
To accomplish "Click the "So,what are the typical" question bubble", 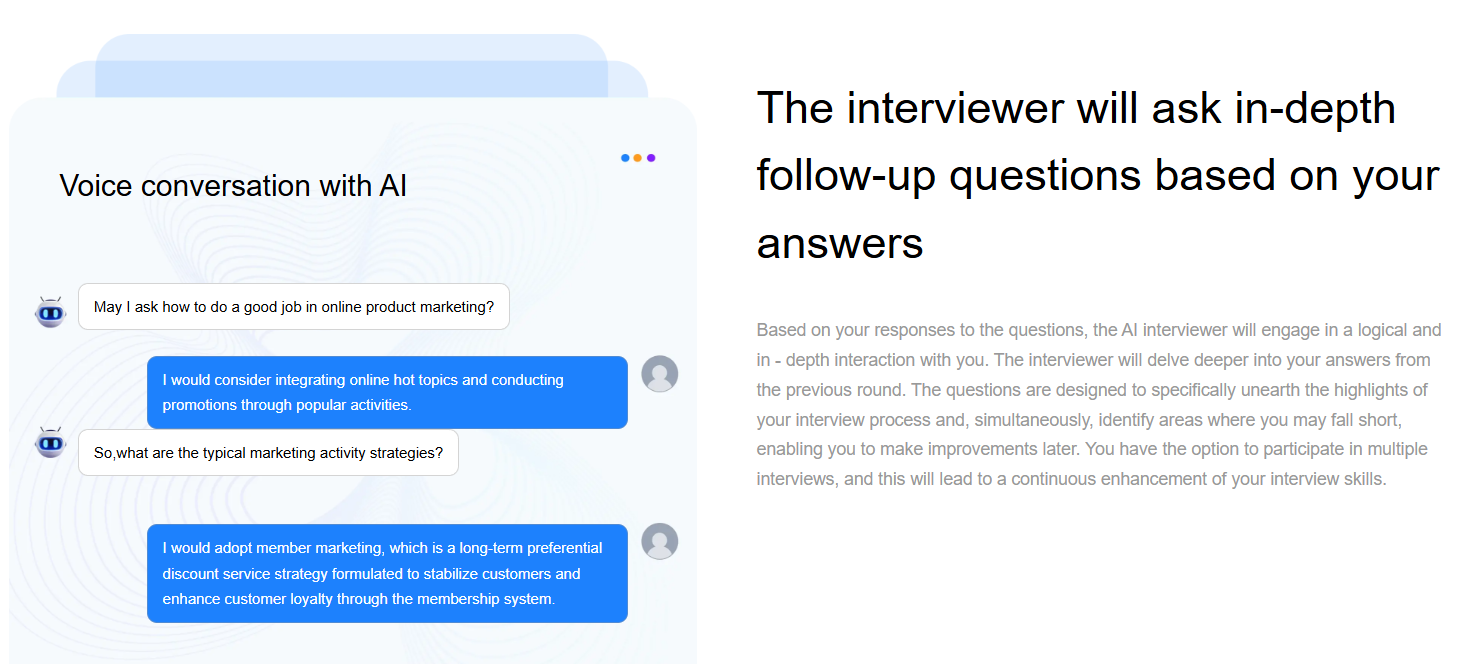I will 268,453.
